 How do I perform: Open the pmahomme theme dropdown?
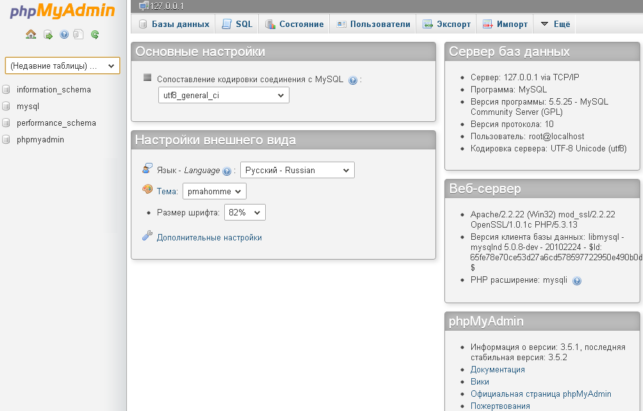(x=214, y=191)
